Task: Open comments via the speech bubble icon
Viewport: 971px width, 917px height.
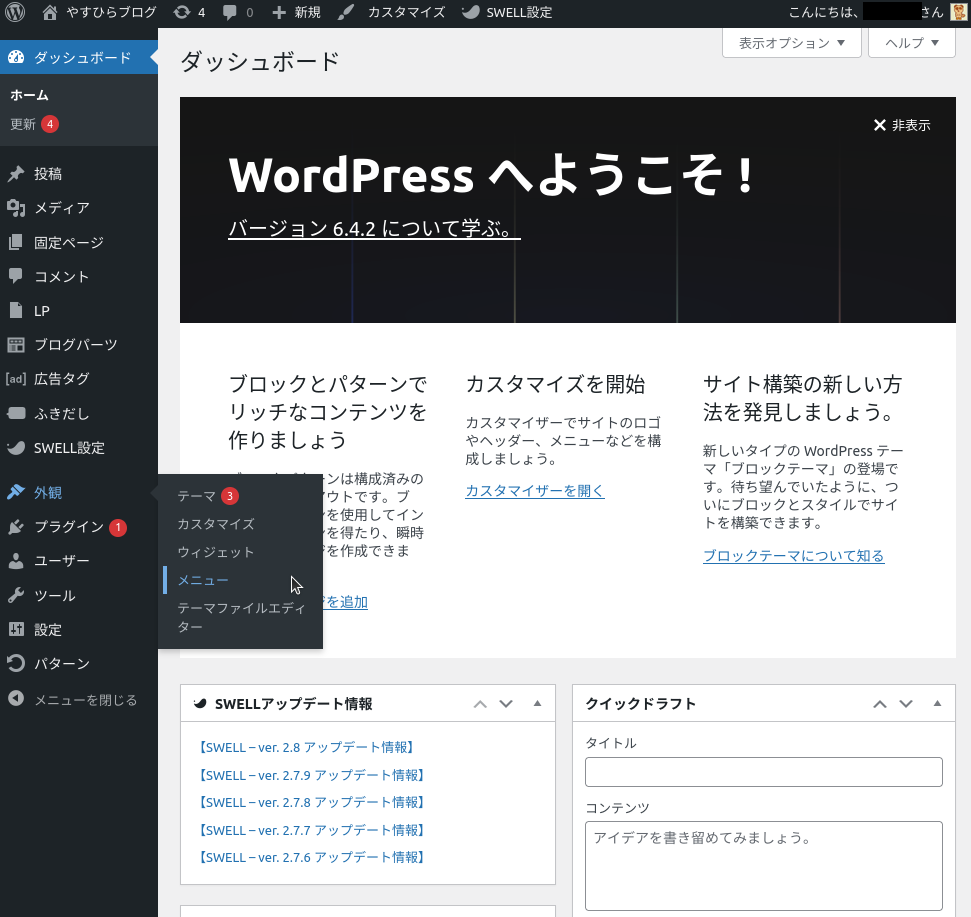Action: [230, 12]
